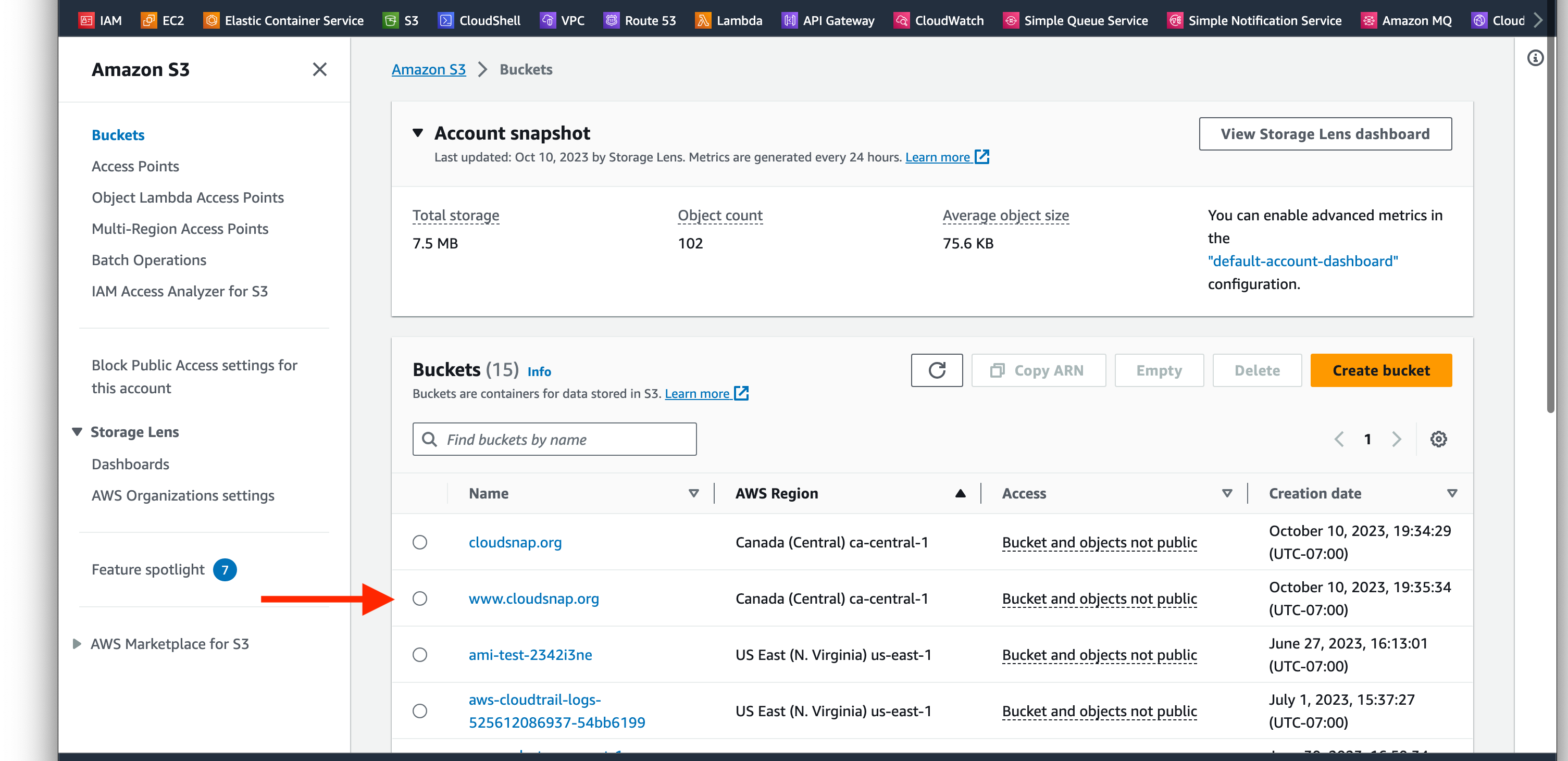The height and width of the screenshot is (761, 1568).
Task: Open Simple Queue Service shortcut icon
Action: pyautogui.click(x=1011, y=20)
